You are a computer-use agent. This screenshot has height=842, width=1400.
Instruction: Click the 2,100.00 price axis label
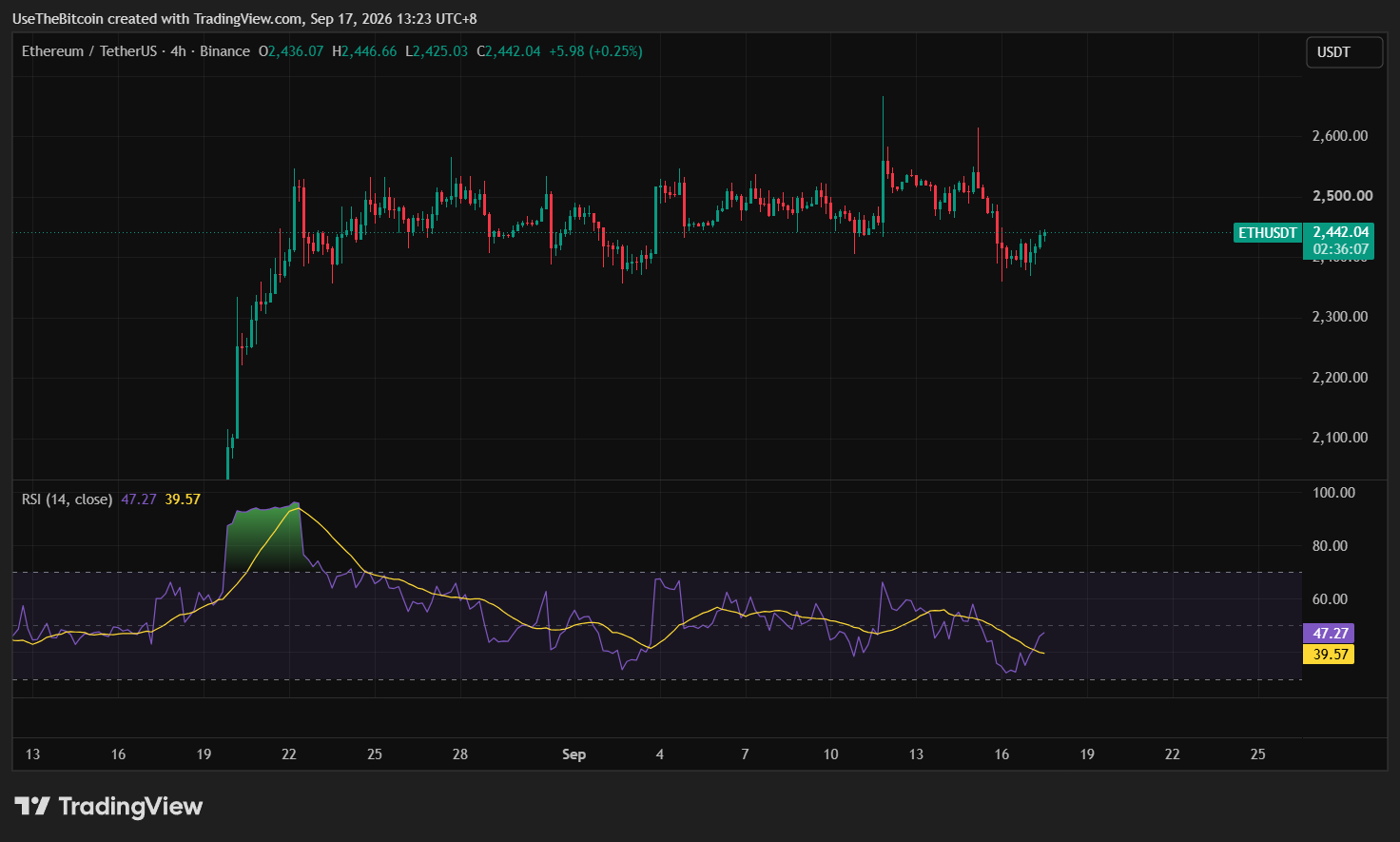[x=1340, y=438]
